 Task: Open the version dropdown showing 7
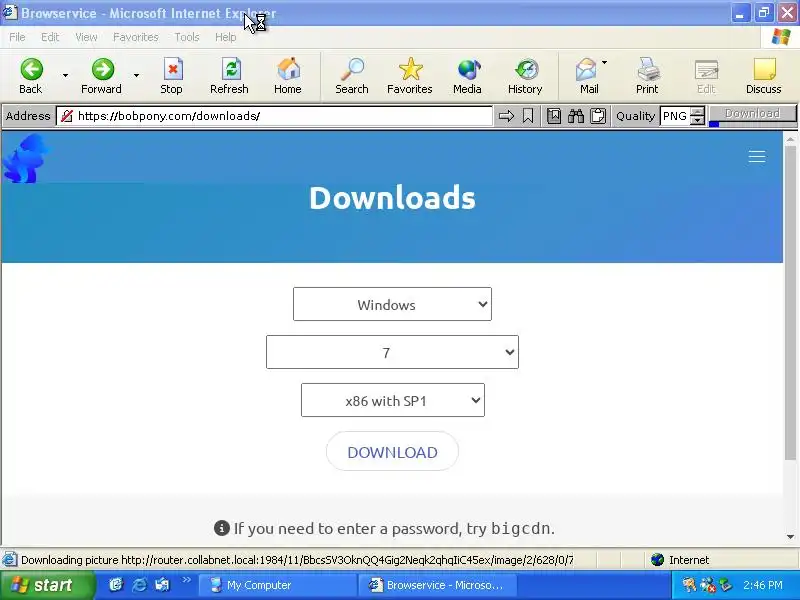coord(392,352)
